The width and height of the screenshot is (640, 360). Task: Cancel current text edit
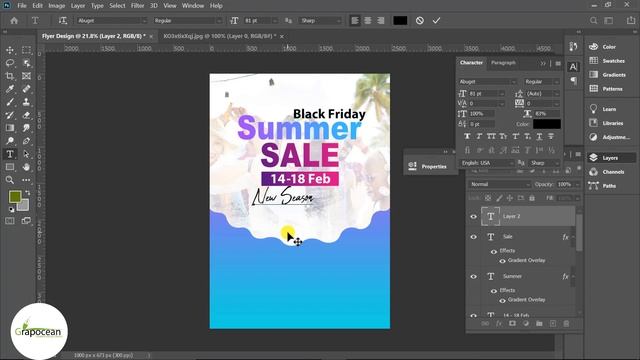420,20
